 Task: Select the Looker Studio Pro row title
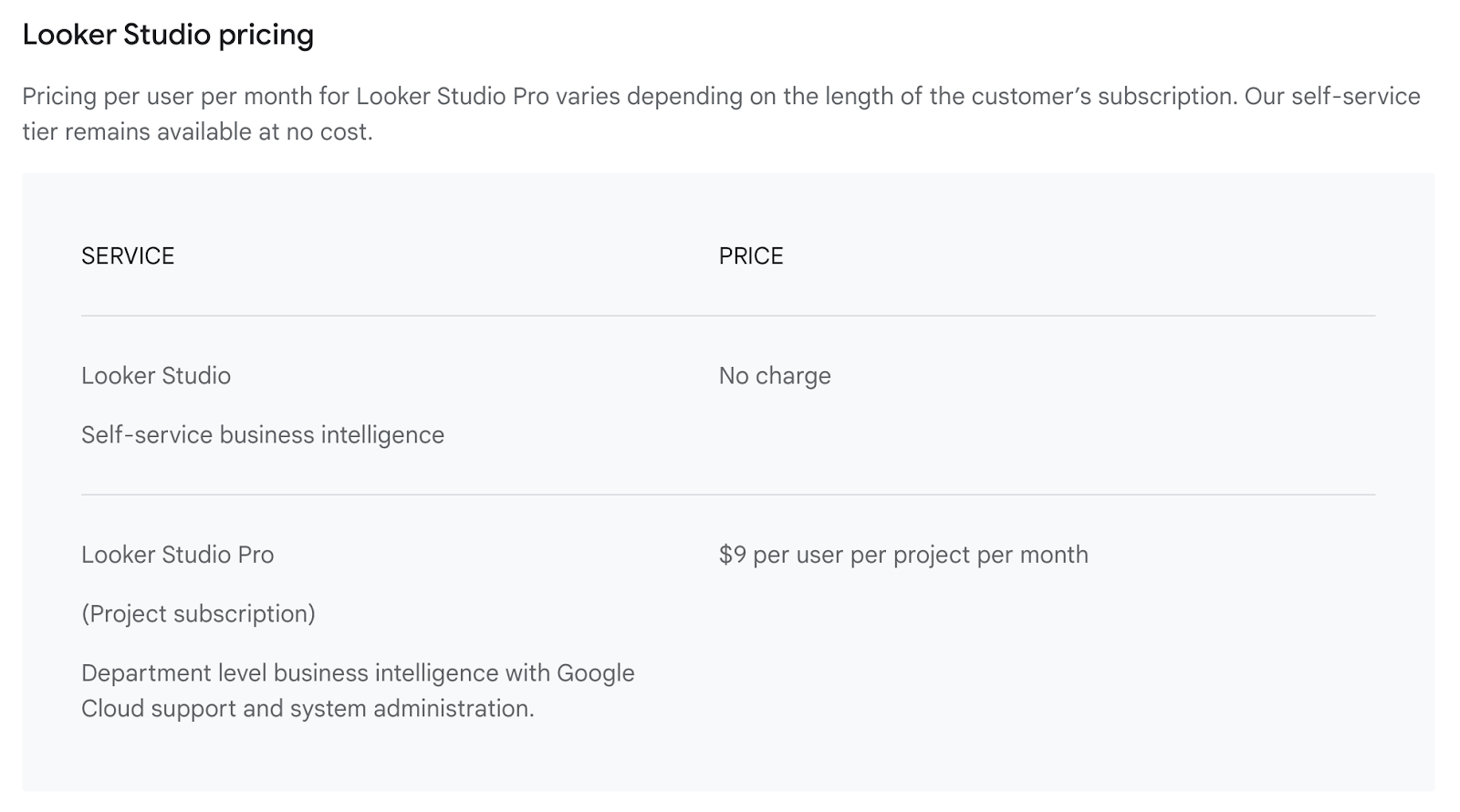coord(178,555)
